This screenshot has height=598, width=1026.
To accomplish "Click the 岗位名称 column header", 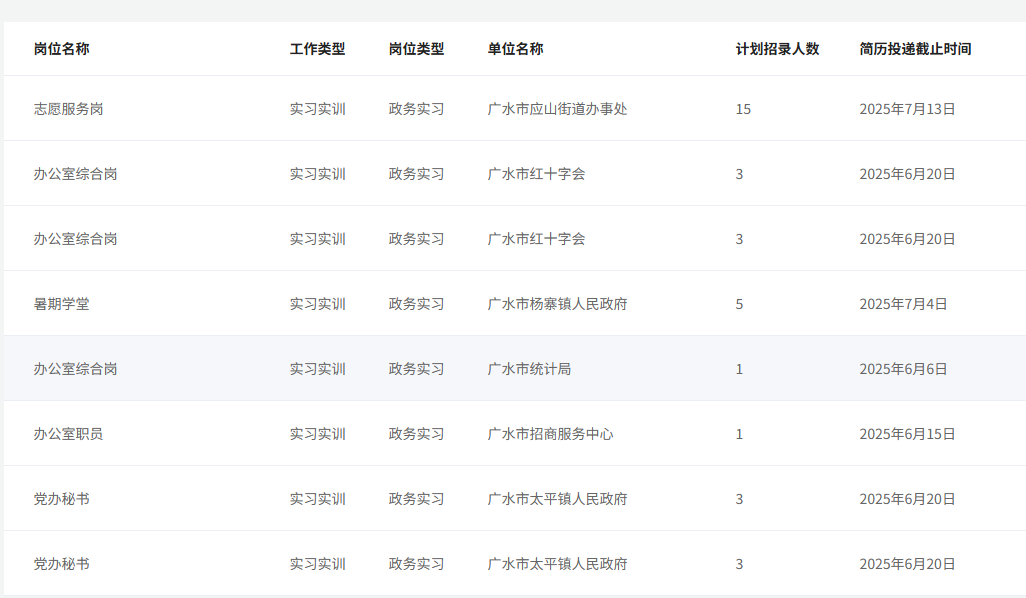I will pos(62,48).
